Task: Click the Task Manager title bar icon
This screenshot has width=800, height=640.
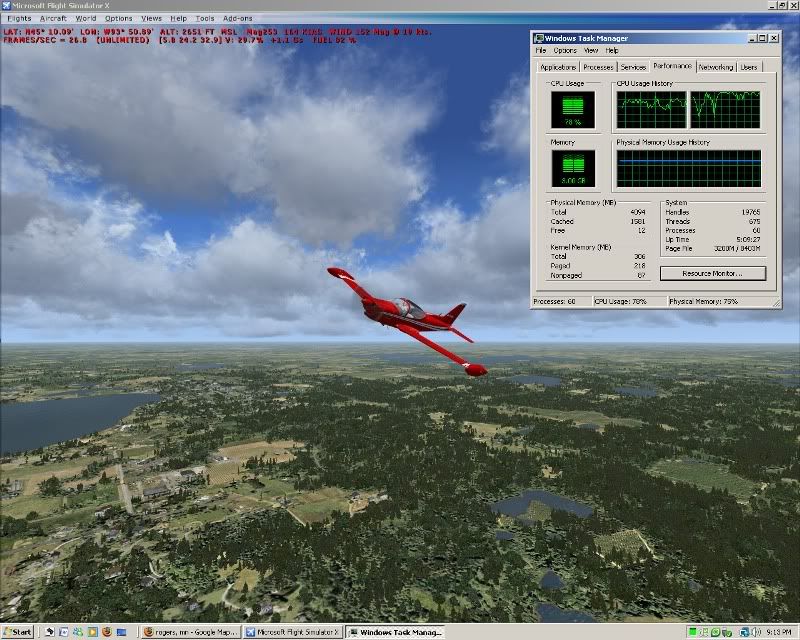Action: pos(539,38)
